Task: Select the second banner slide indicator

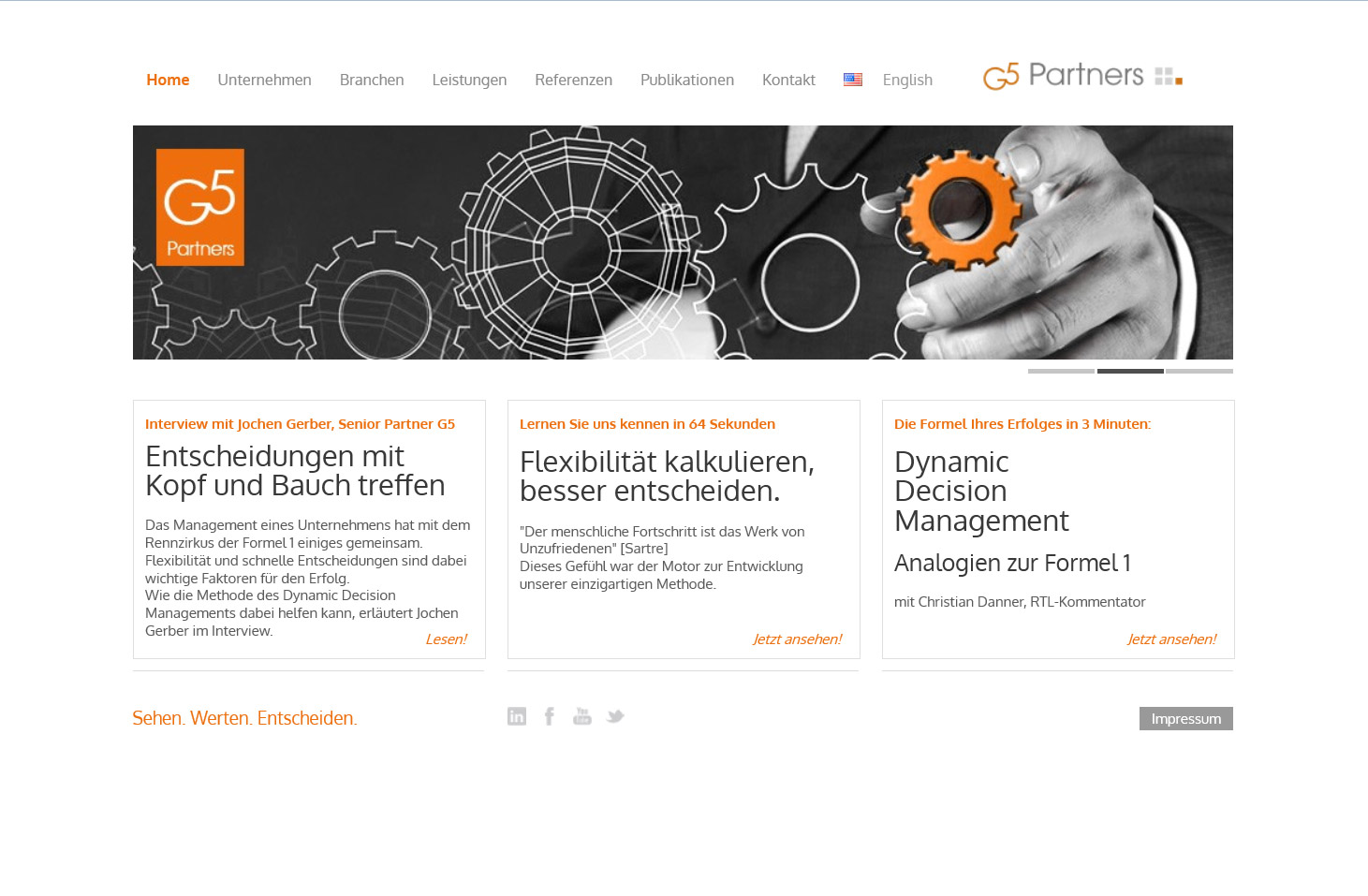Action: pyautogui.click(x=1130, y=371)
